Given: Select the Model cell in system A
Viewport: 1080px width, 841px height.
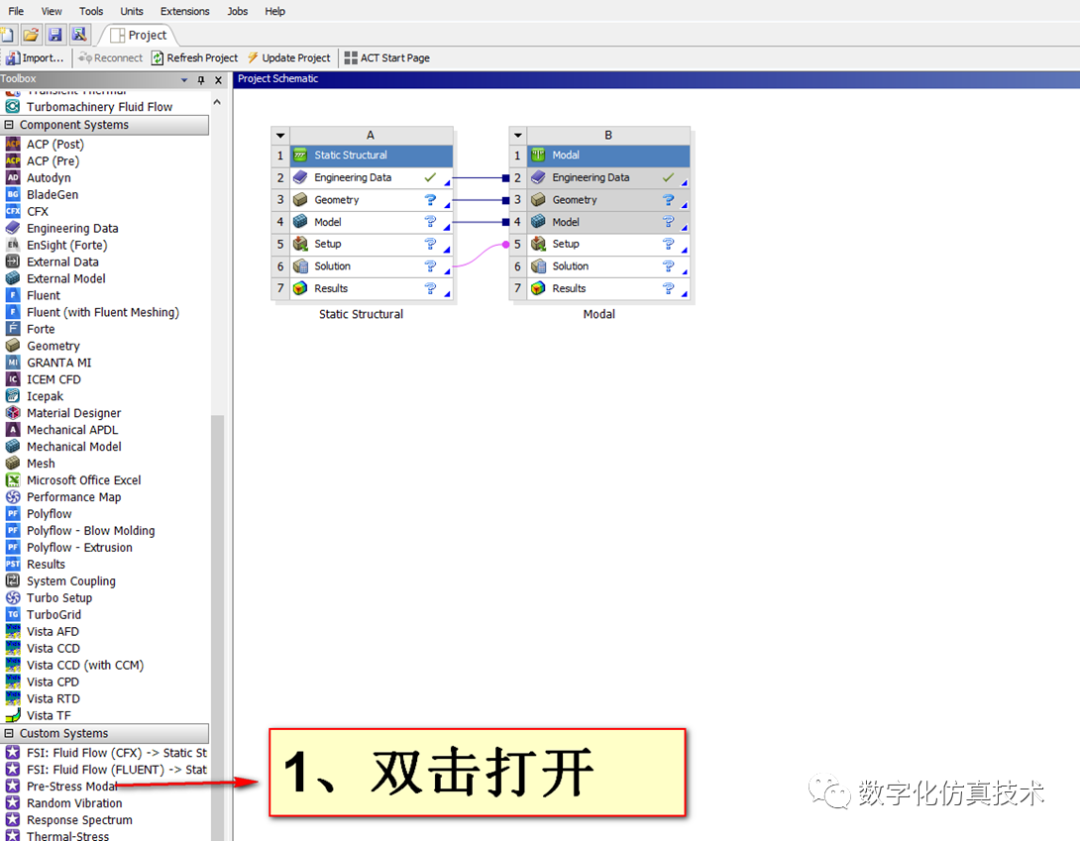Looking at the screenshot, I should click(371, 222).
